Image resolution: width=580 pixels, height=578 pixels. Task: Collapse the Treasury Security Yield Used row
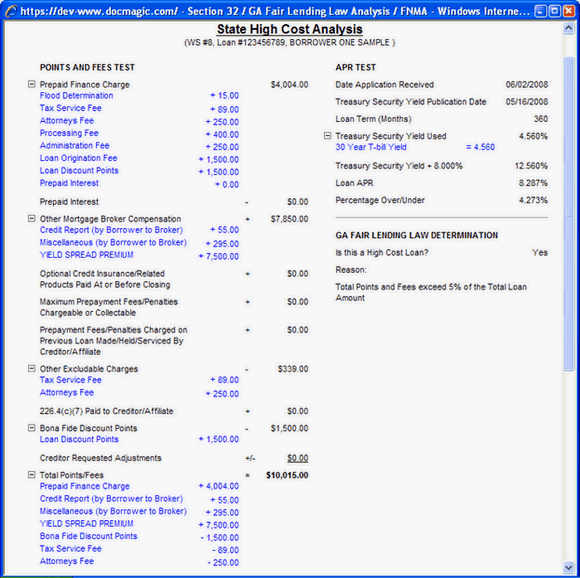coord(327,136)
